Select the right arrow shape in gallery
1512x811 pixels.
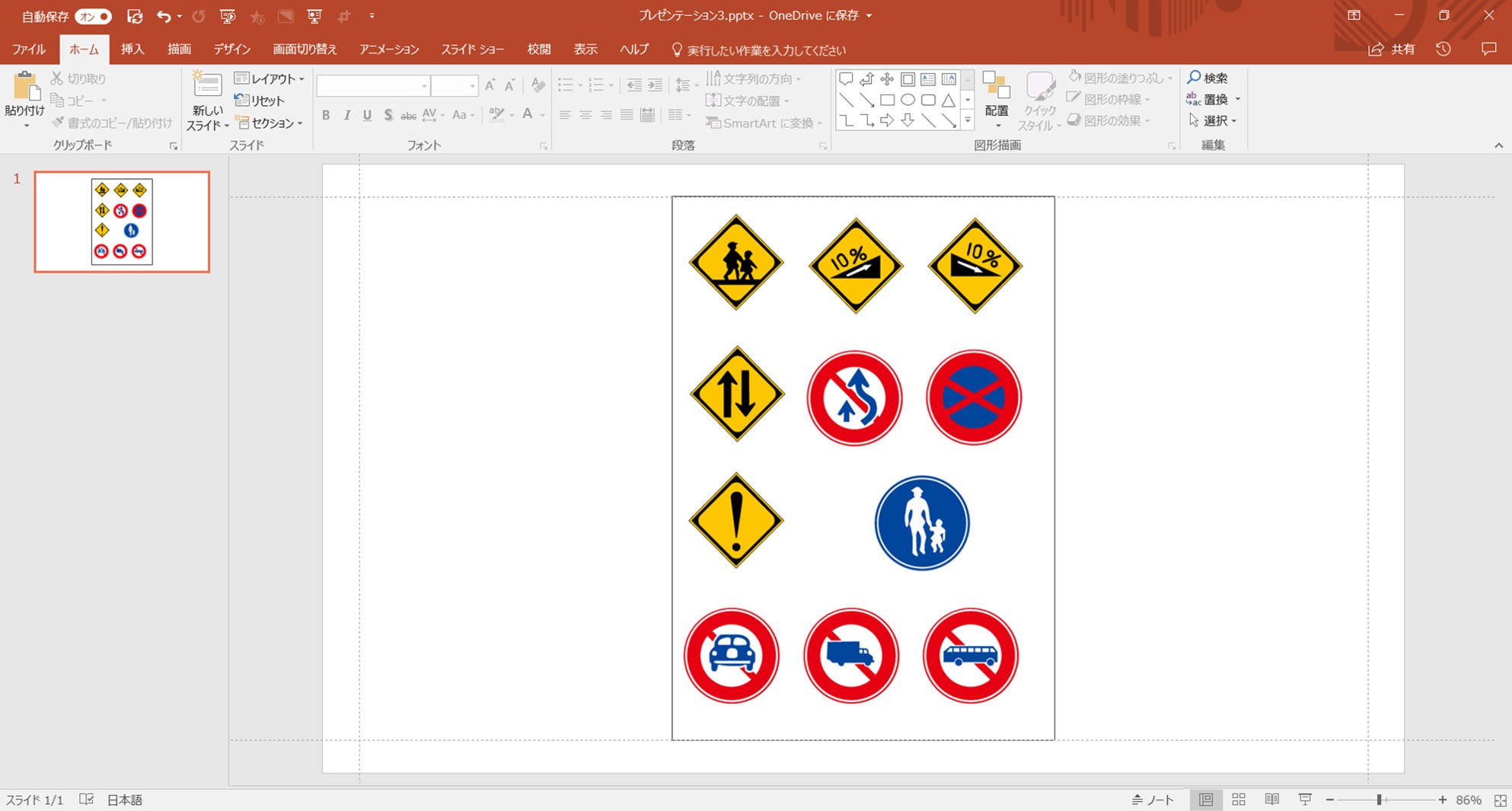[x=887, y=120]
